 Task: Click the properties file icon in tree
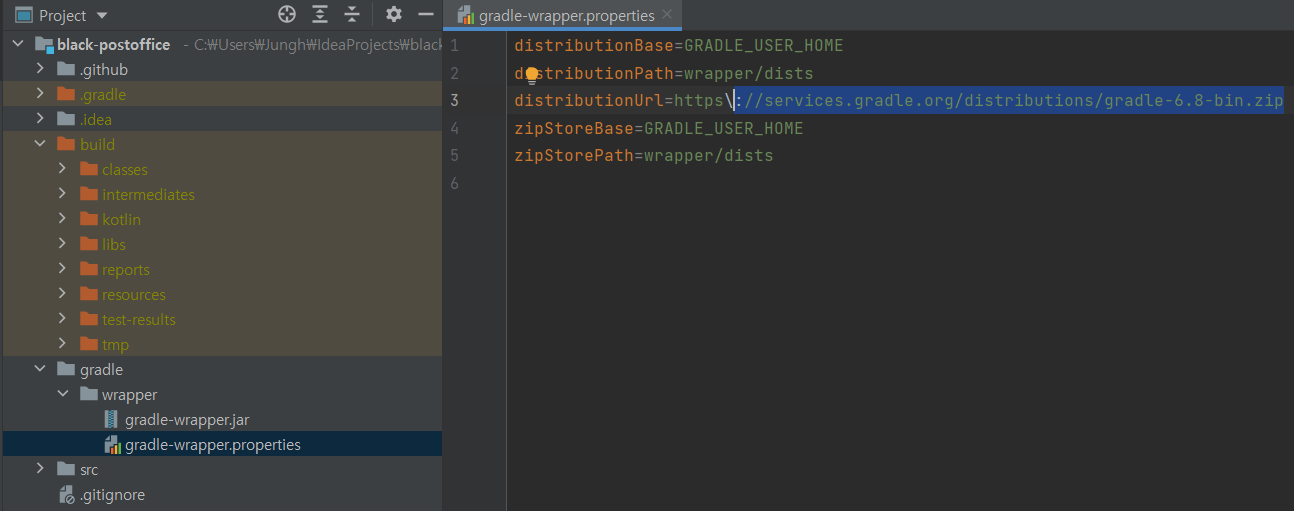point(112,444)
